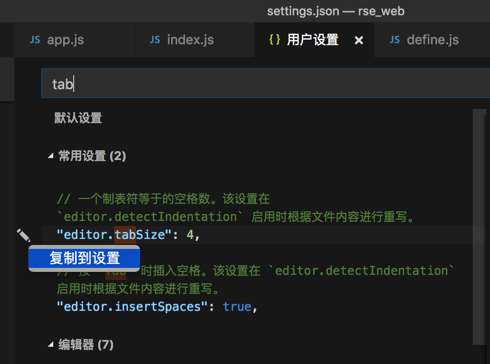Collapse the 编辑器 (7) section triangle

coord(51,345)
